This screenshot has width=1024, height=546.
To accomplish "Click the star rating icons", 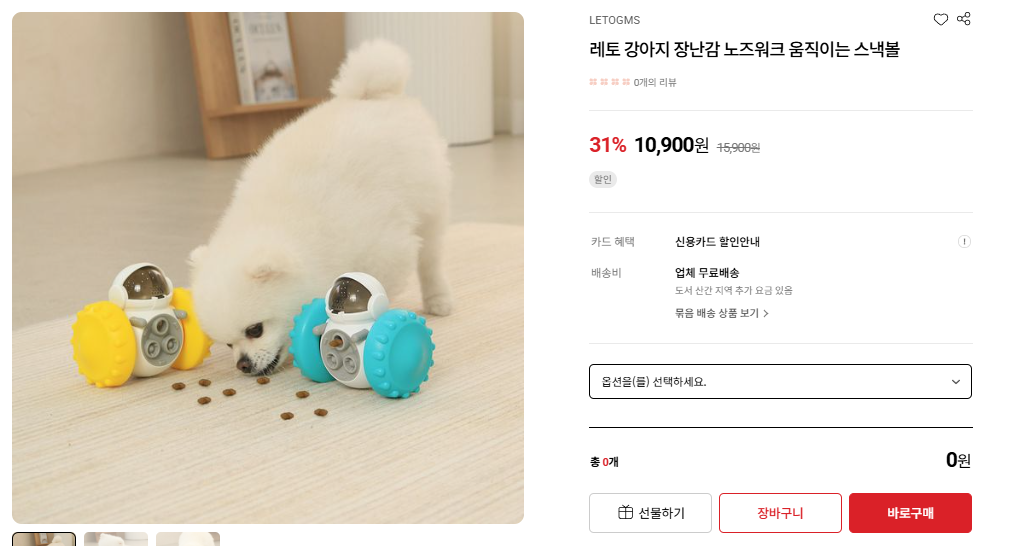I will 609,82.
